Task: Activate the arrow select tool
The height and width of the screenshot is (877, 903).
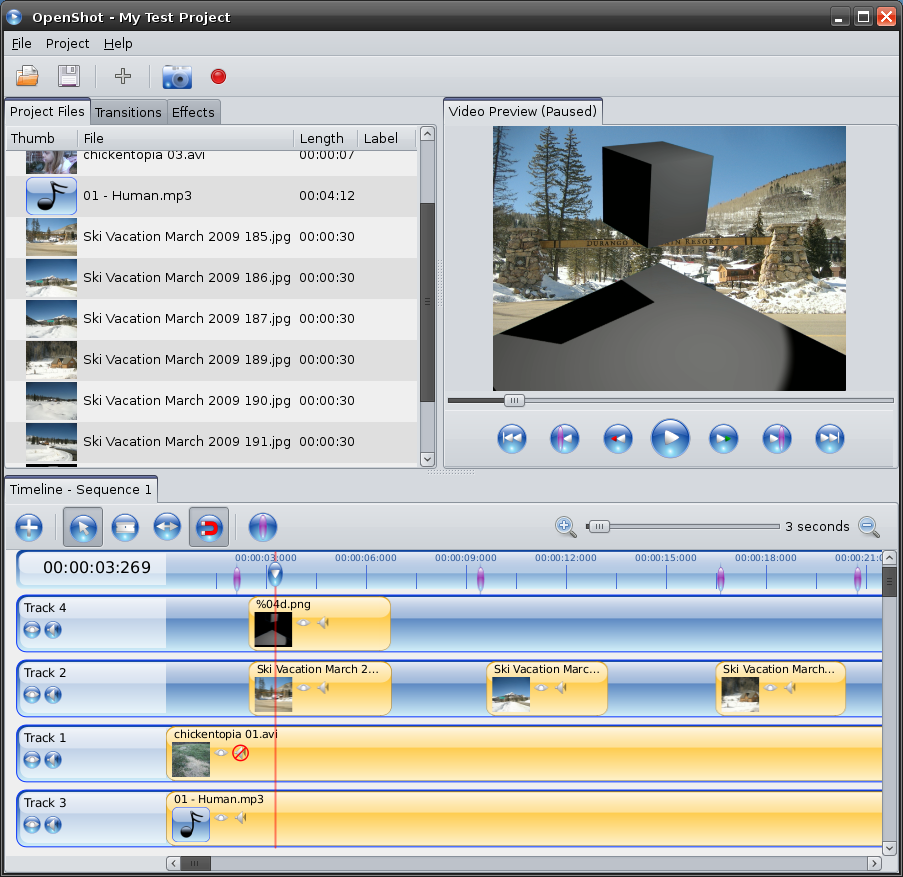Action: point(83,526)
